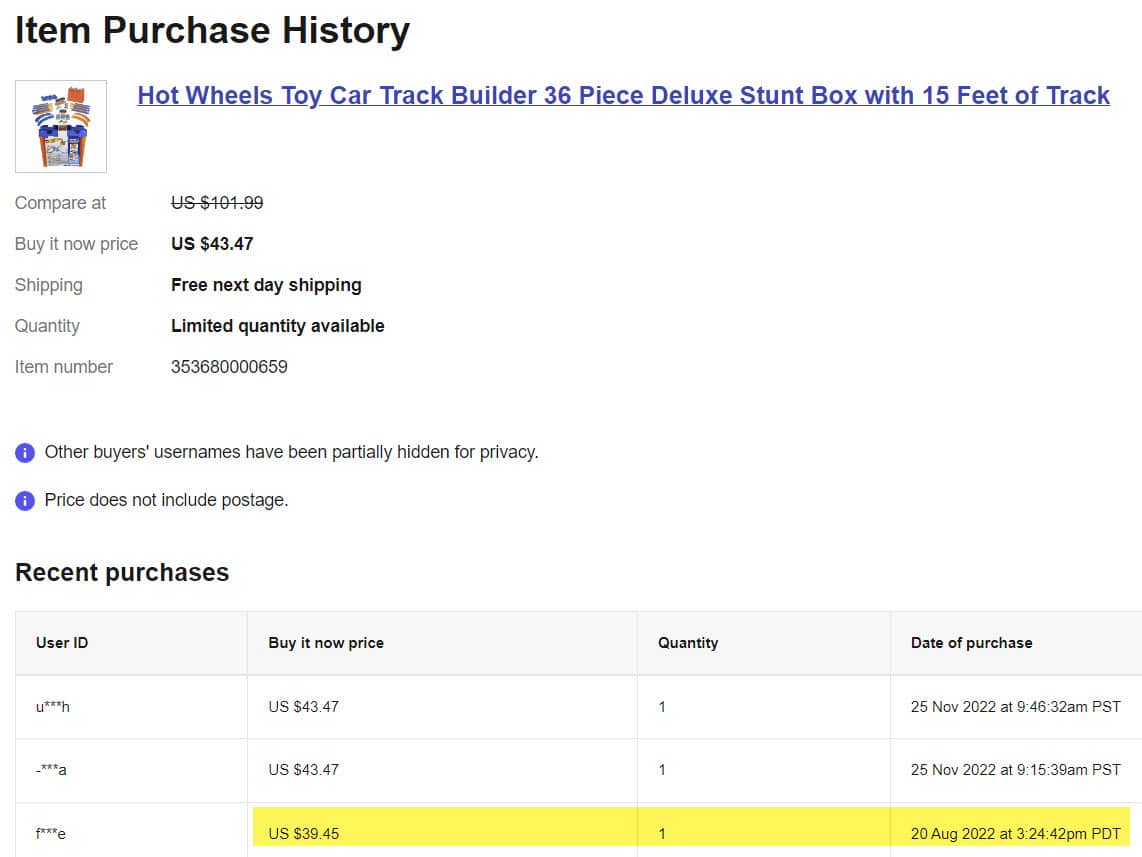Click the Date of purchase column header

point(971,643)
